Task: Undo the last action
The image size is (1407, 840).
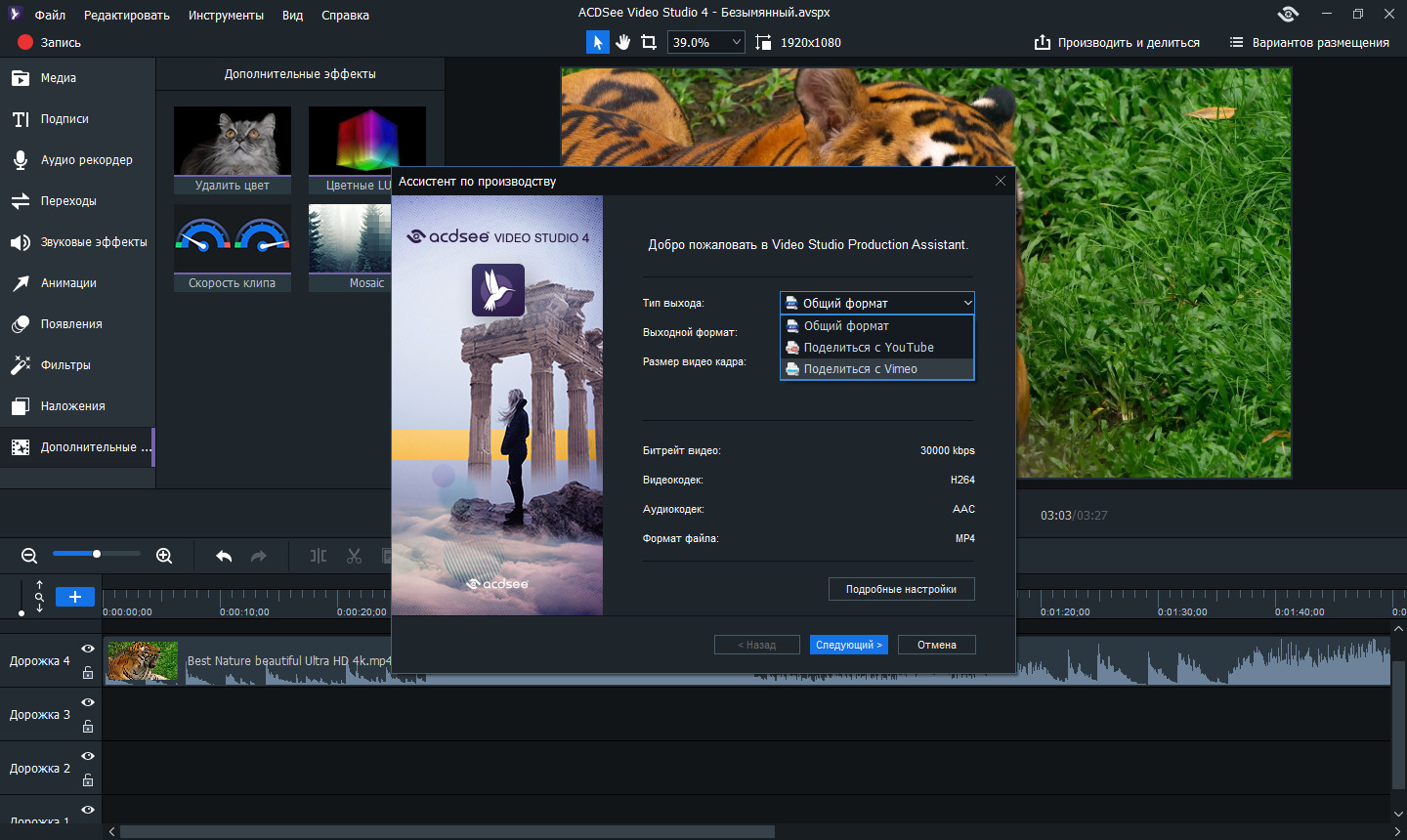Action: 224,556
